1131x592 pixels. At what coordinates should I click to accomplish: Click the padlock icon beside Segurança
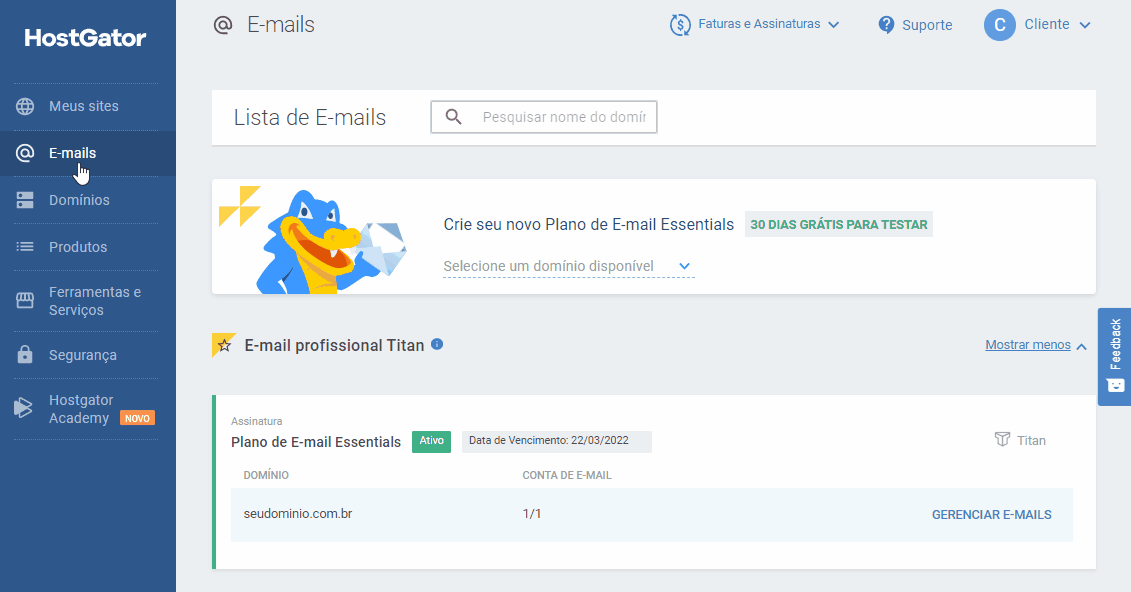[x=25, y=355]
